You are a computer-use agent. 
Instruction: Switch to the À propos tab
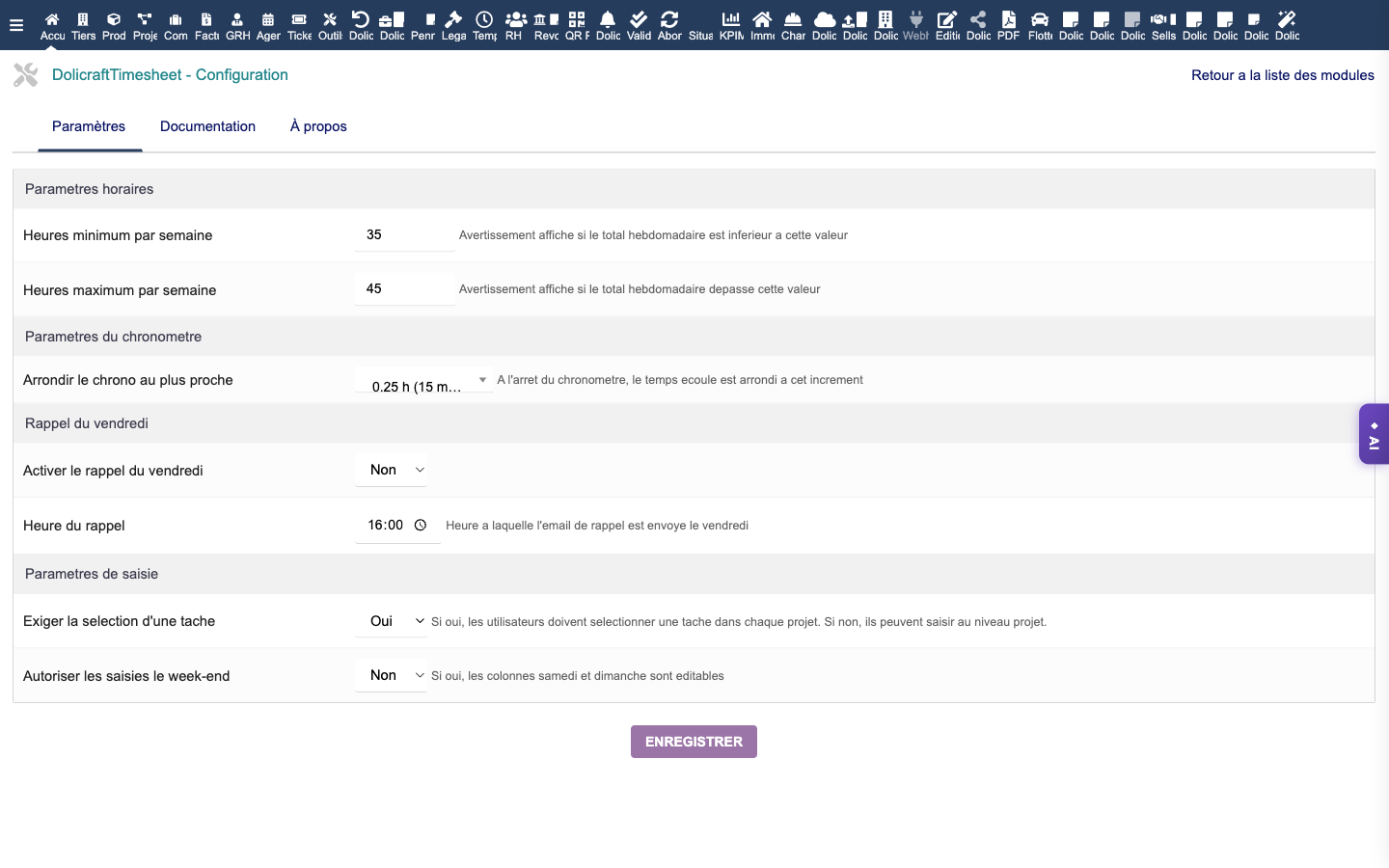318,126
